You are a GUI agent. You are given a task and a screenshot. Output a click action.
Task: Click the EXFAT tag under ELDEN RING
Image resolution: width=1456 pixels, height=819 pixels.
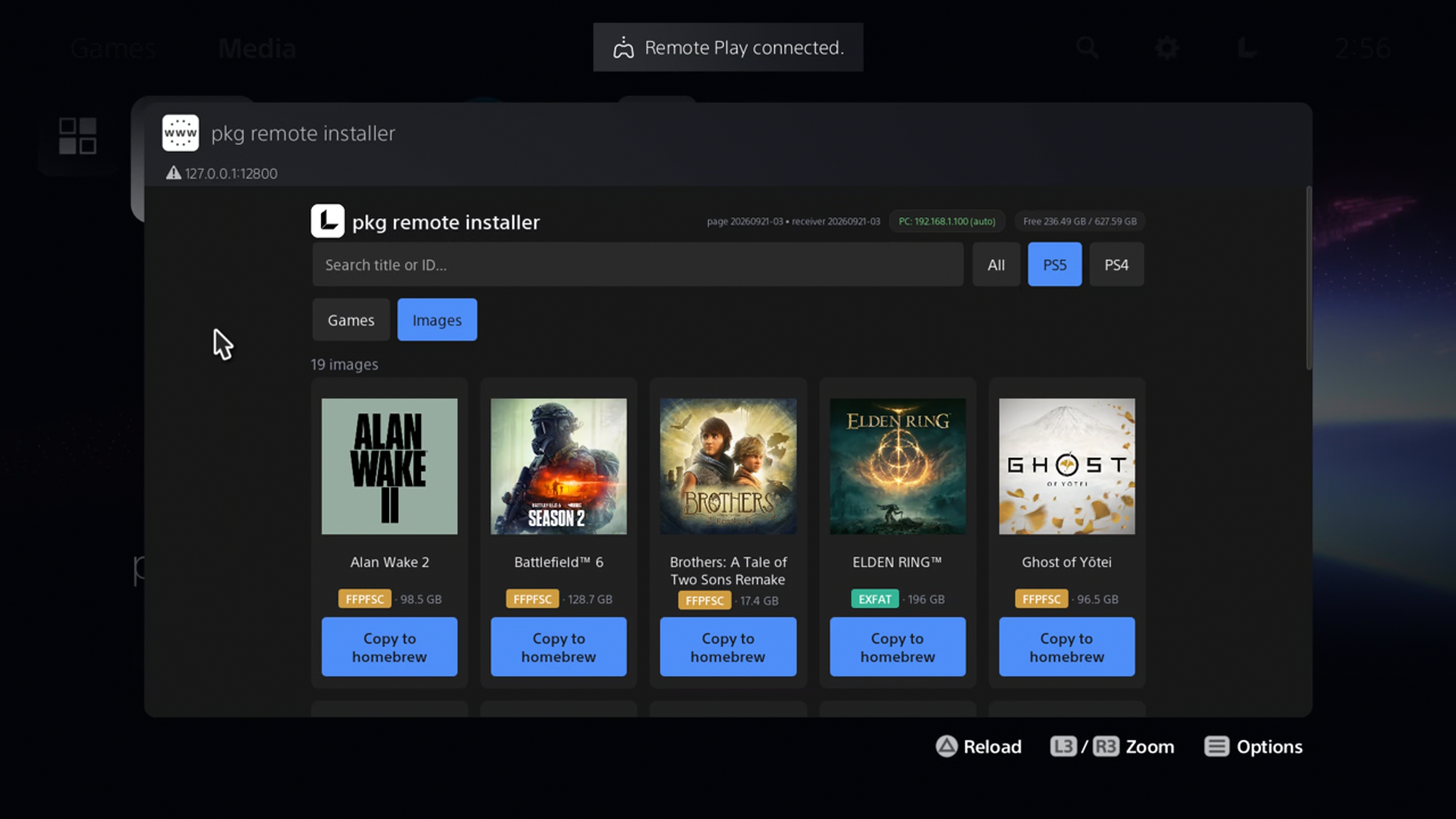pos(875,600)
